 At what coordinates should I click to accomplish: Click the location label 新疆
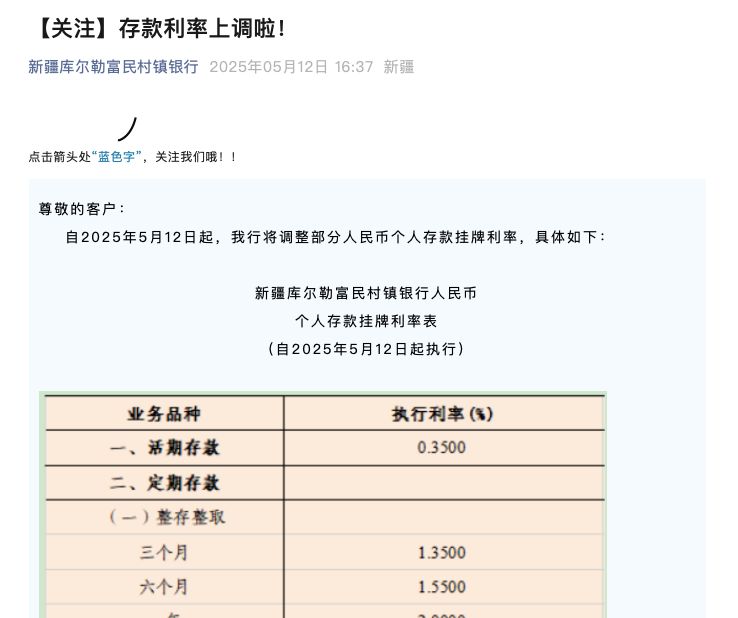399,67
